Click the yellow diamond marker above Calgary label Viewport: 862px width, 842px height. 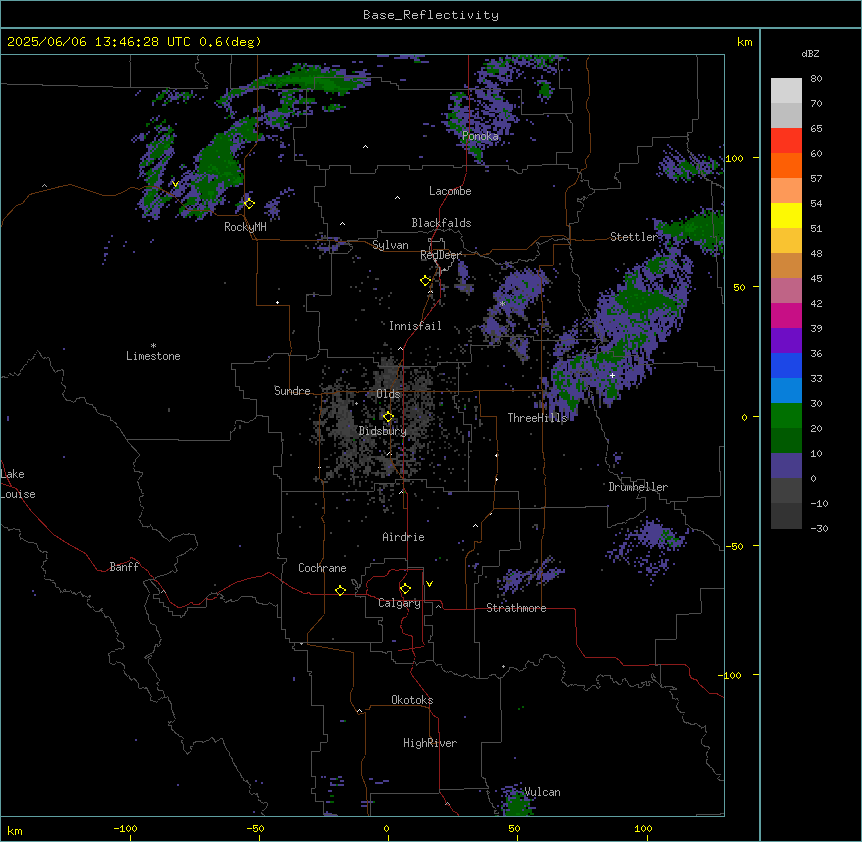pyautogui.click(x=405, y=589)
